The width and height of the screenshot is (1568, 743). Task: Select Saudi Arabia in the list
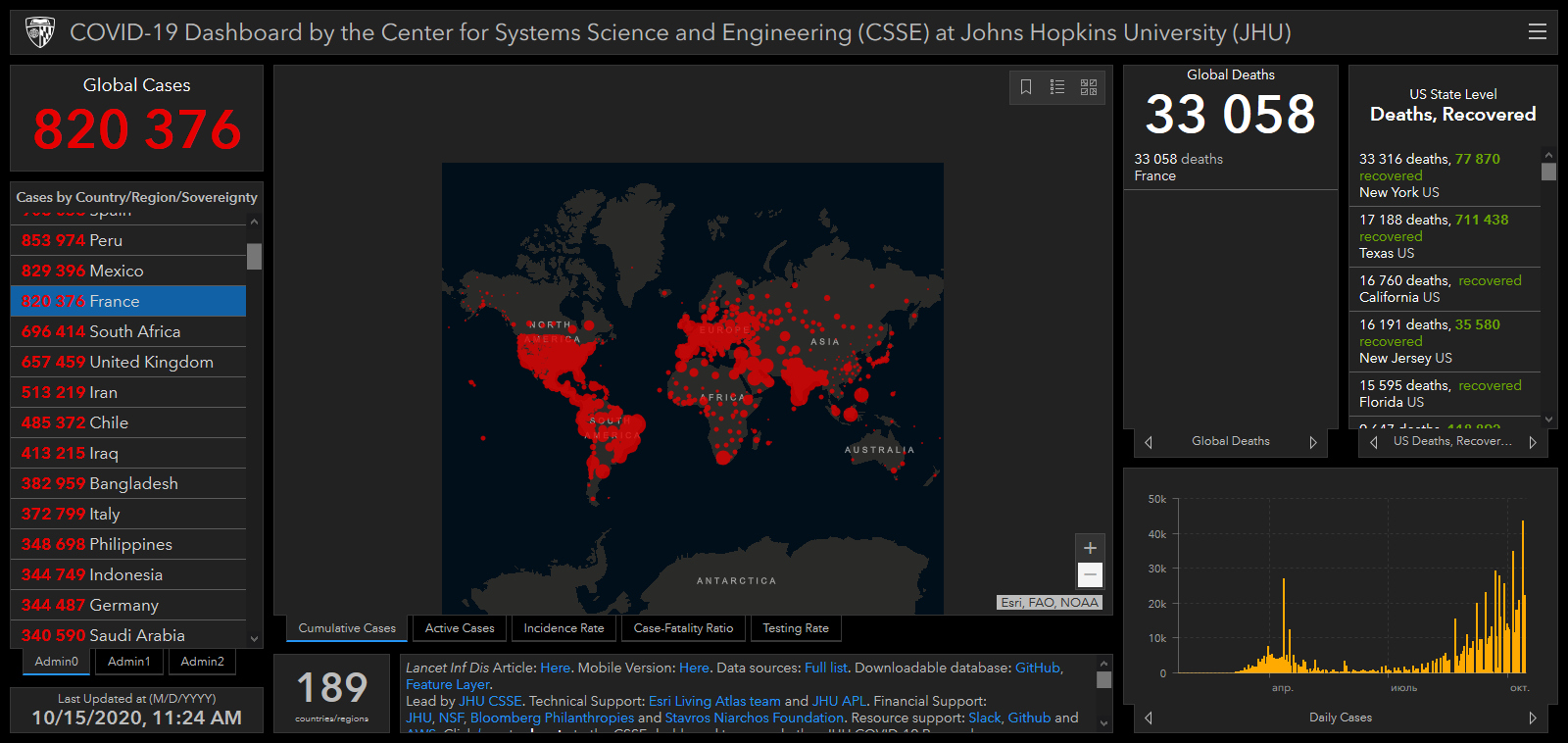[128, 635]
